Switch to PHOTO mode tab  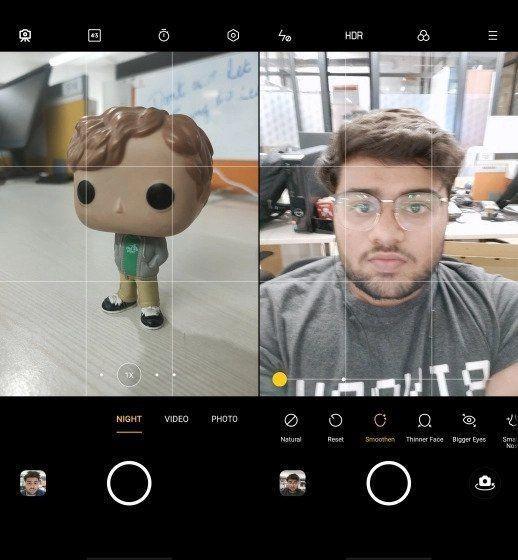click(224, 419)
